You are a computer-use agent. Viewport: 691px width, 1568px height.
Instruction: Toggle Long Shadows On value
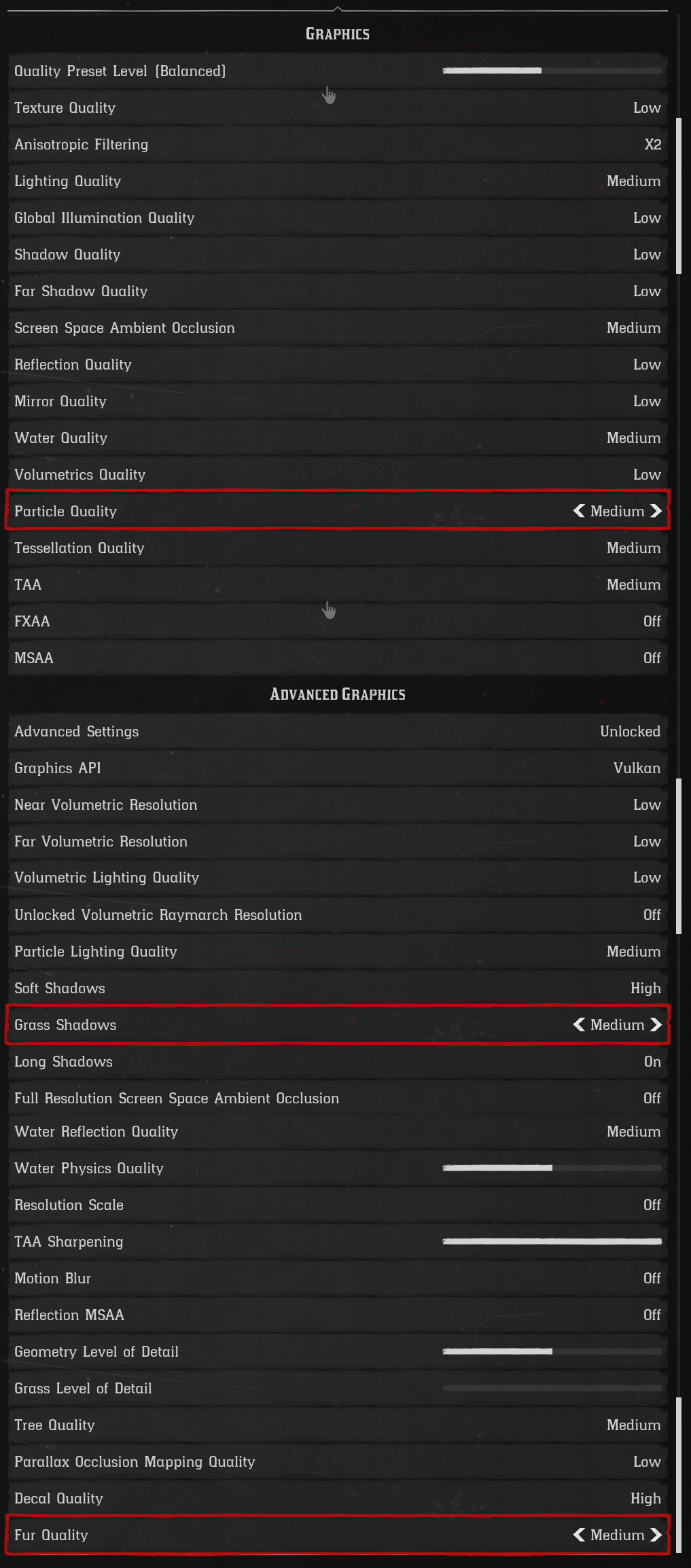pyautogui.click(x=652, y=1062)
